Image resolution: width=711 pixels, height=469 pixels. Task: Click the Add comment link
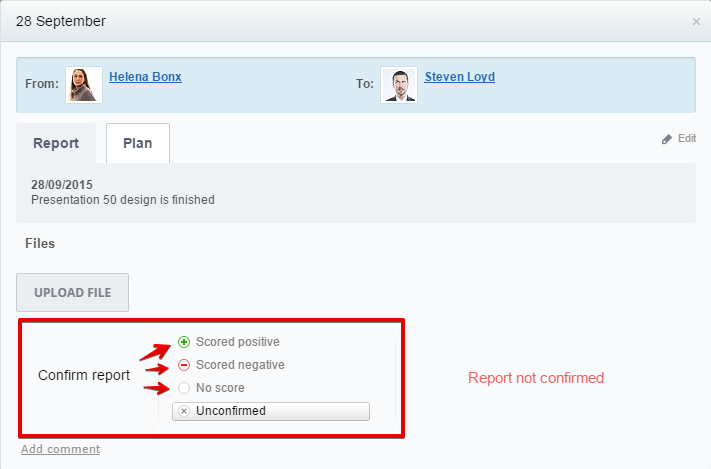tap(60, 449)
